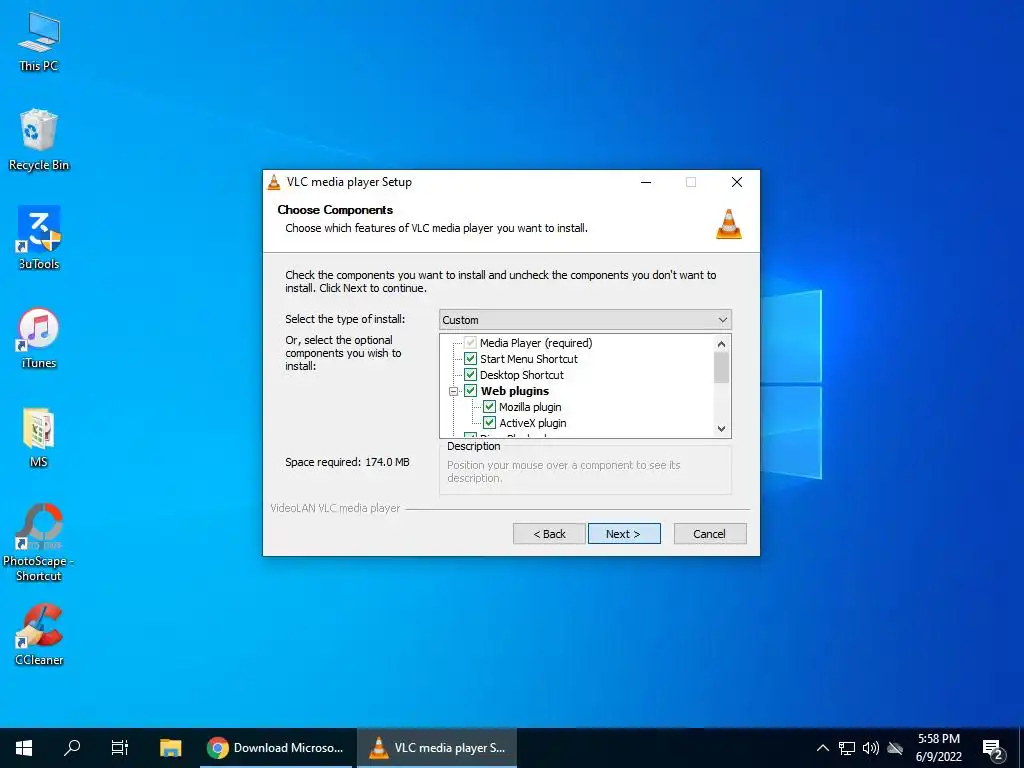Open File Explorer from taskbar
Screen dimensions: 1024x768
[170, 748]
